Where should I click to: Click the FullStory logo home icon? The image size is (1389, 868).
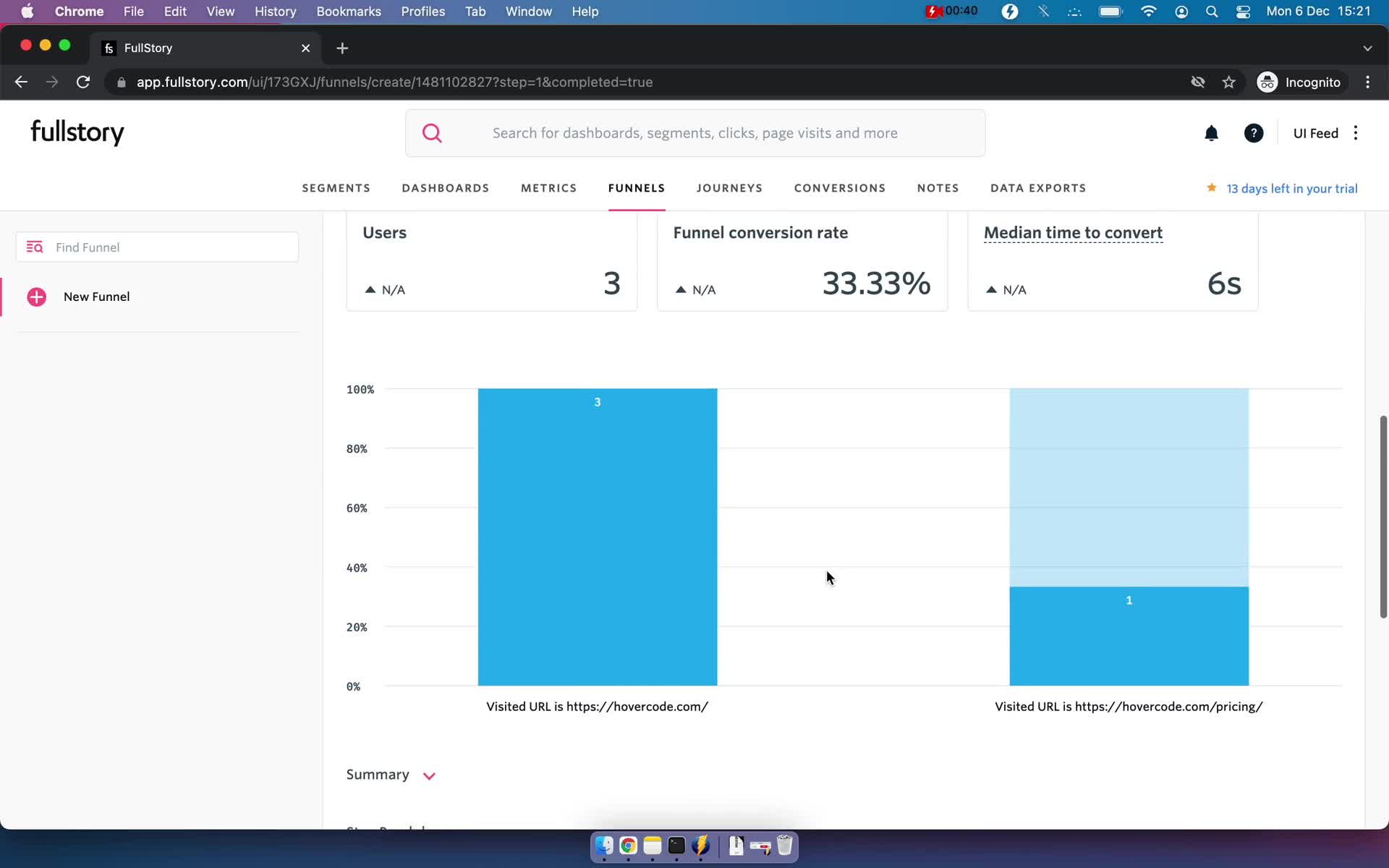[x=78, y=132]
